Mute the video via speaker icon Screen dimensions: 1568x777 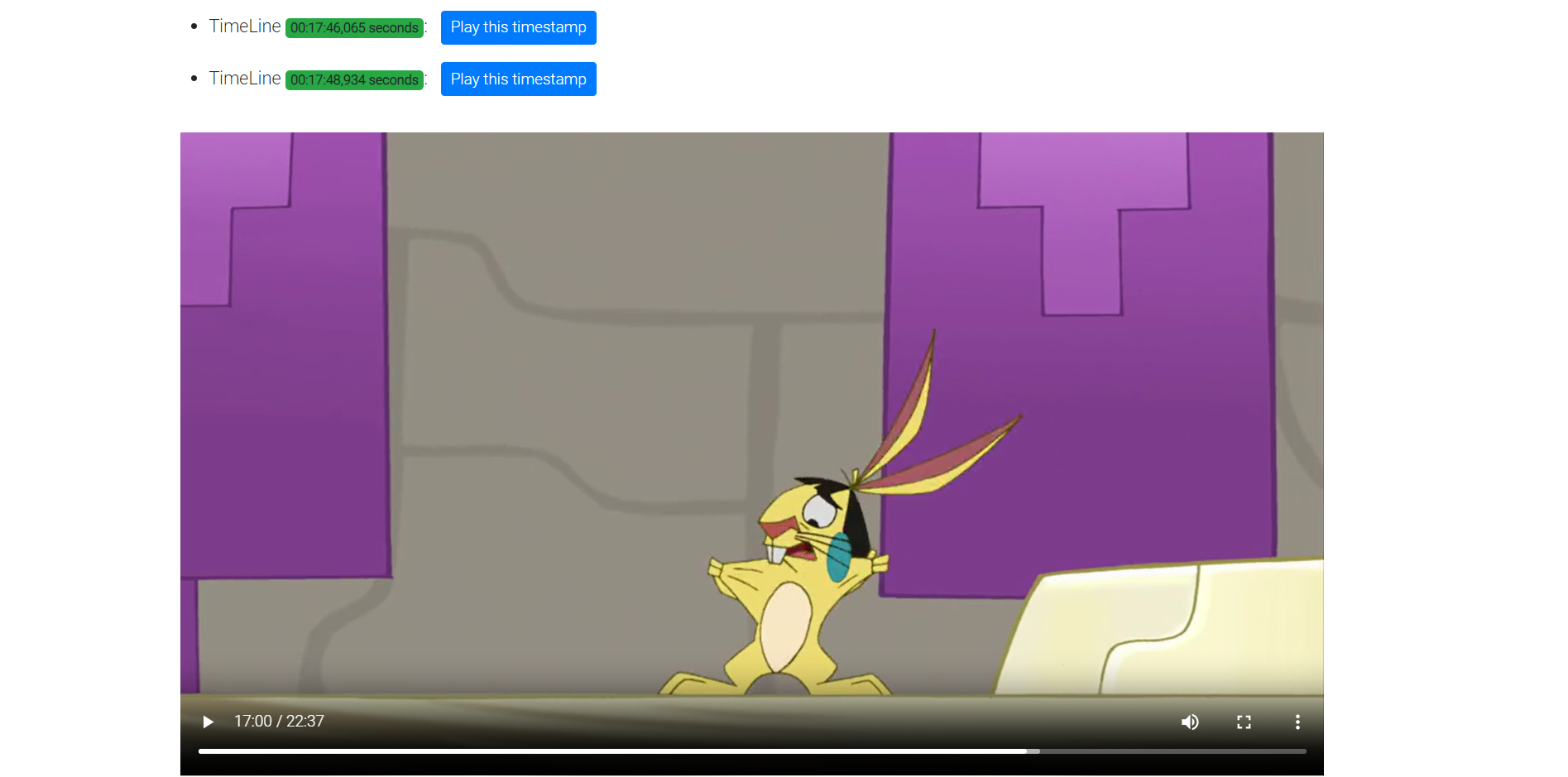click(x=1190, y=722)
